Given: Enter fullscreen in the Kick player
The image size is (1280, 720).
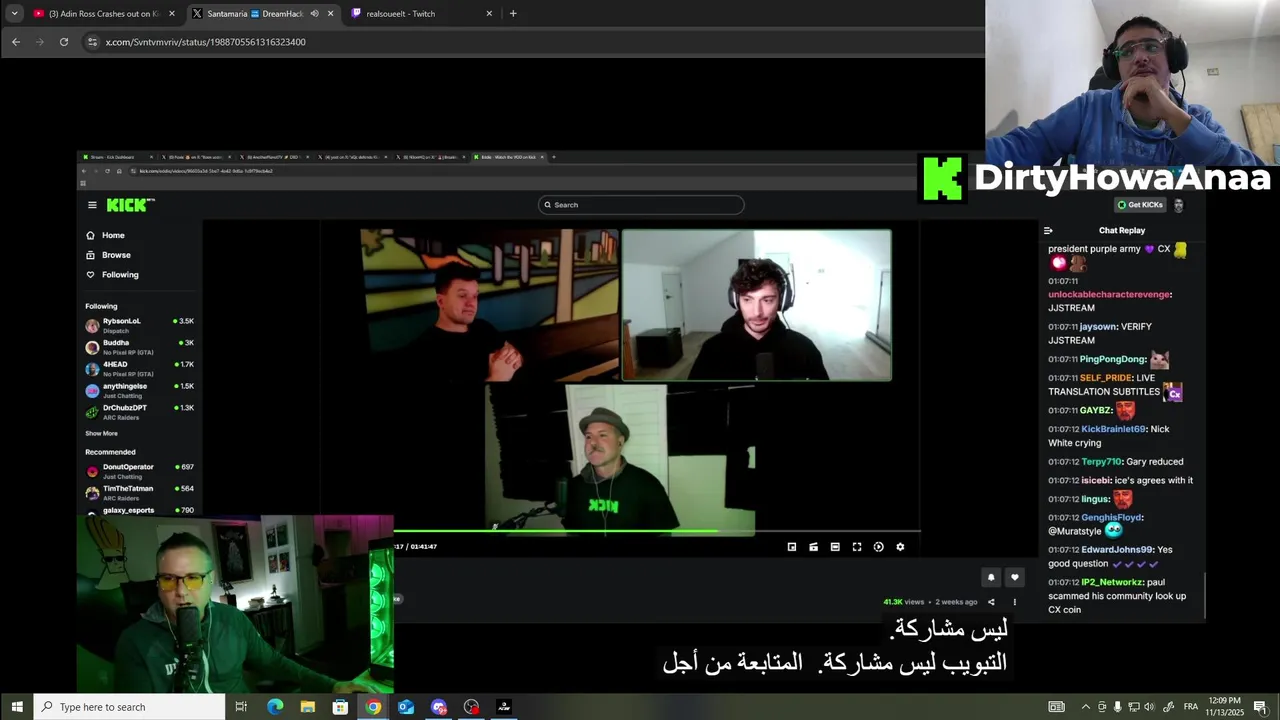Looking at the screenshot, I should [857, 547].
